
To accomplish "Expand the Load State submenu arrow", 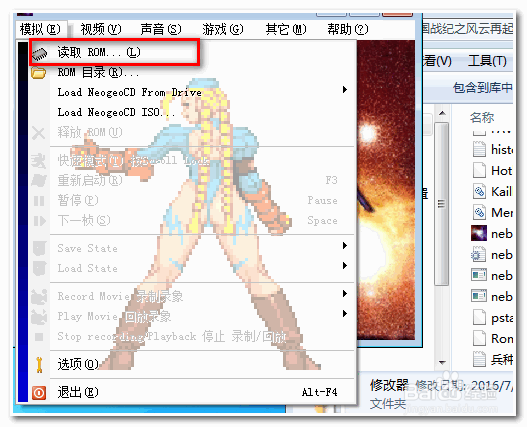I will 344,266.
